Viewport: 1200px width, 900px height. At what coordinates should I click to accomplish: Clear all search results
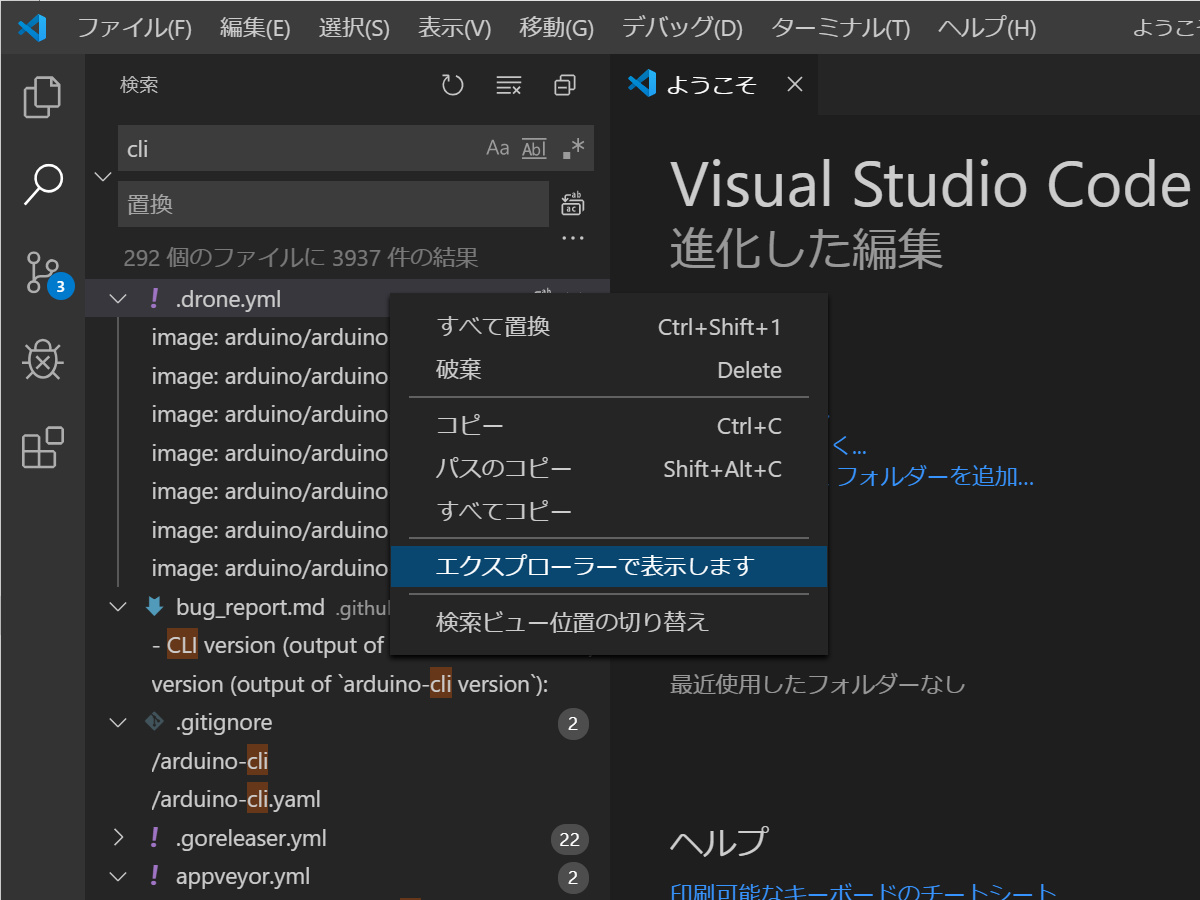pos(508,85)
